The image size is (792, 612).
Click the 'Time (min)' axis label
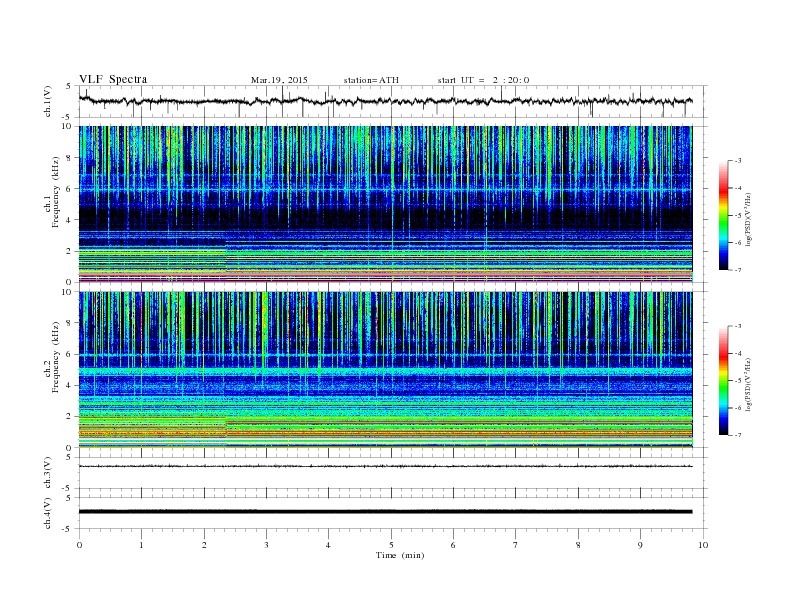point(400,555)
